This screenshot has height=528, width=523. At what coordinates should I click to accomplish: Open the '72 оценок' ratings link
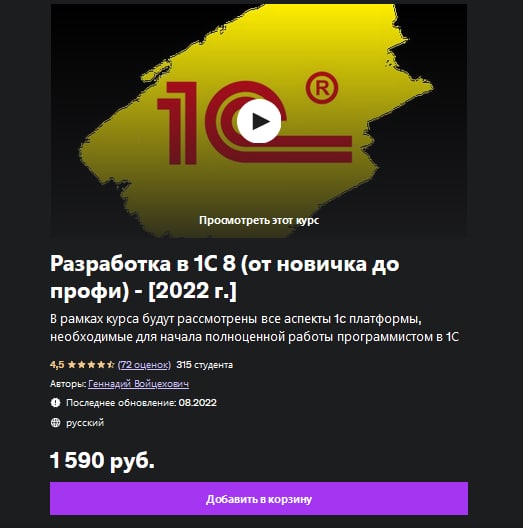[x=144, y=365]
